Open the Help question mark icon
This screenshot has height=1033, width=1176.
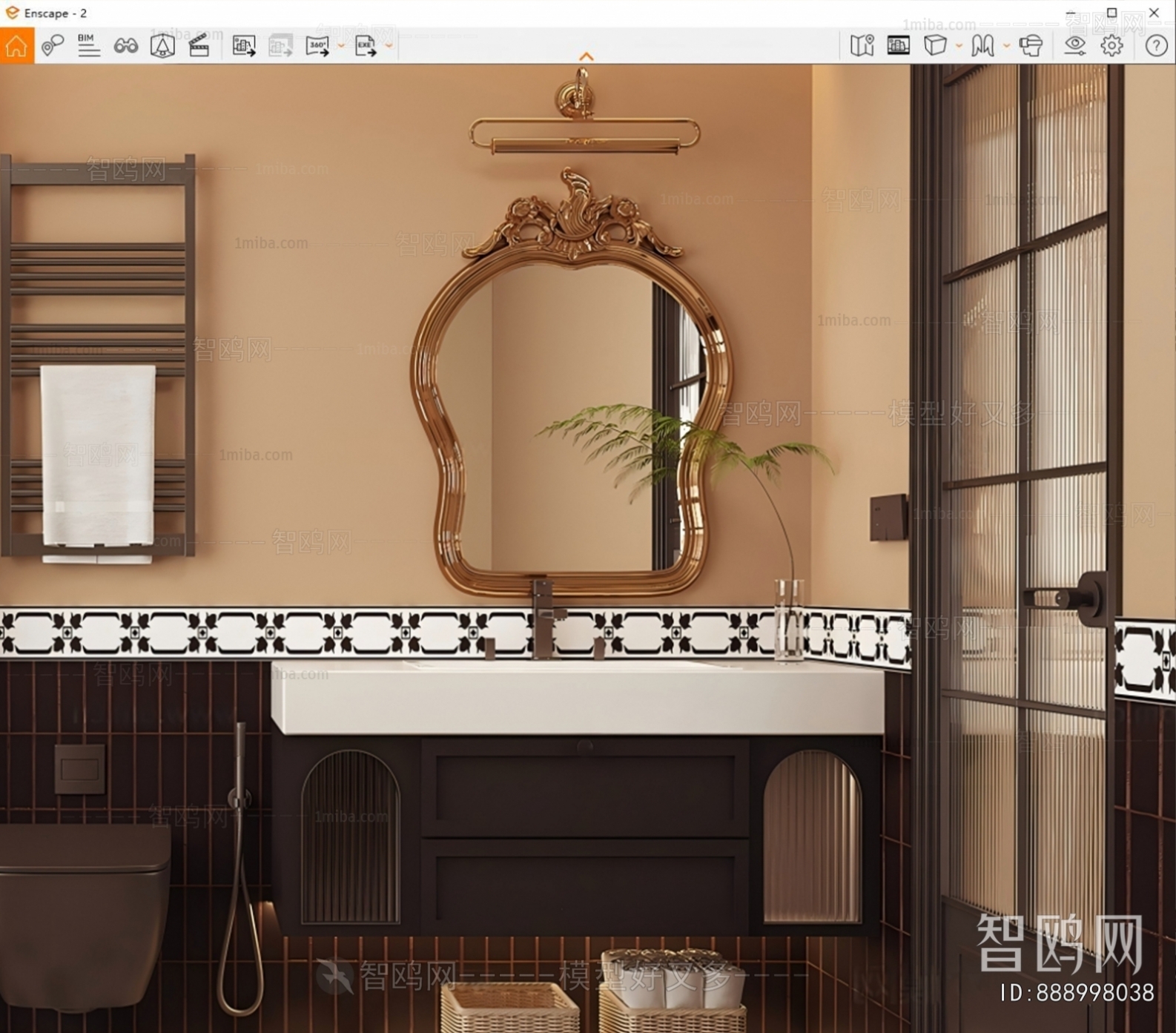coord(1156,46)
